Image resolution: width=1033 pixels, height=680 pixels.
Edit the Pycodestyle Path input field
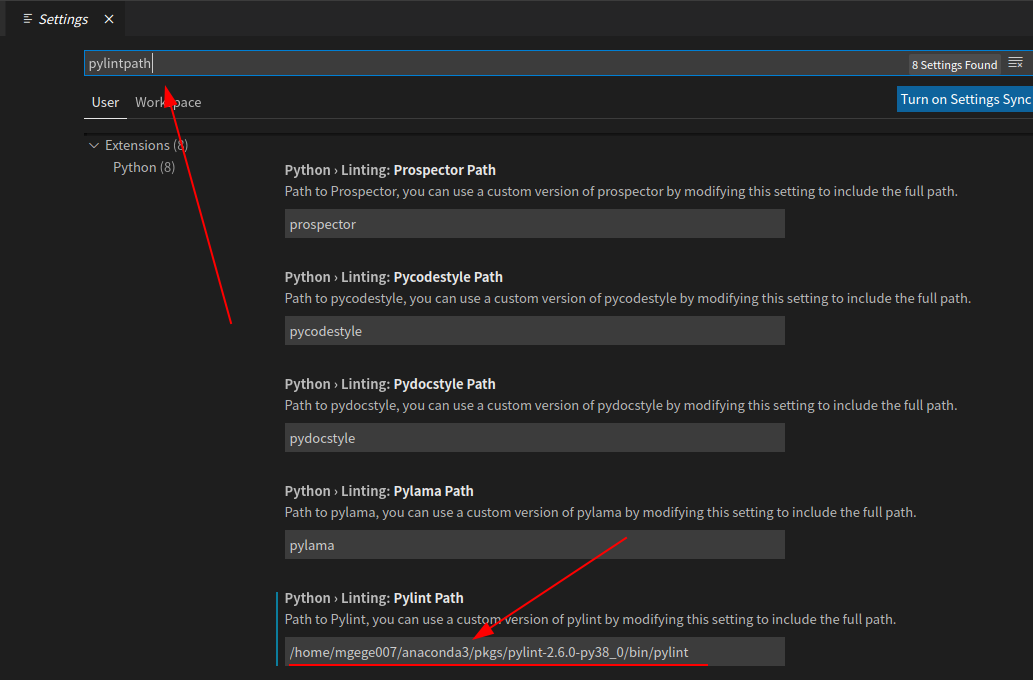(x=534, y=331)
